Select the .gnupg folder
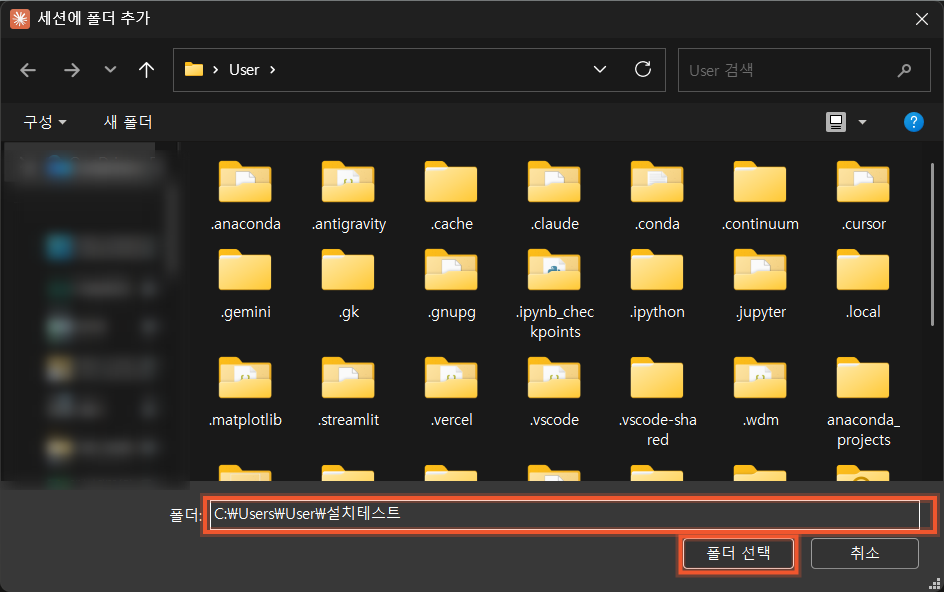This screenshot has height=592, width=944. [x=452, y=284]
